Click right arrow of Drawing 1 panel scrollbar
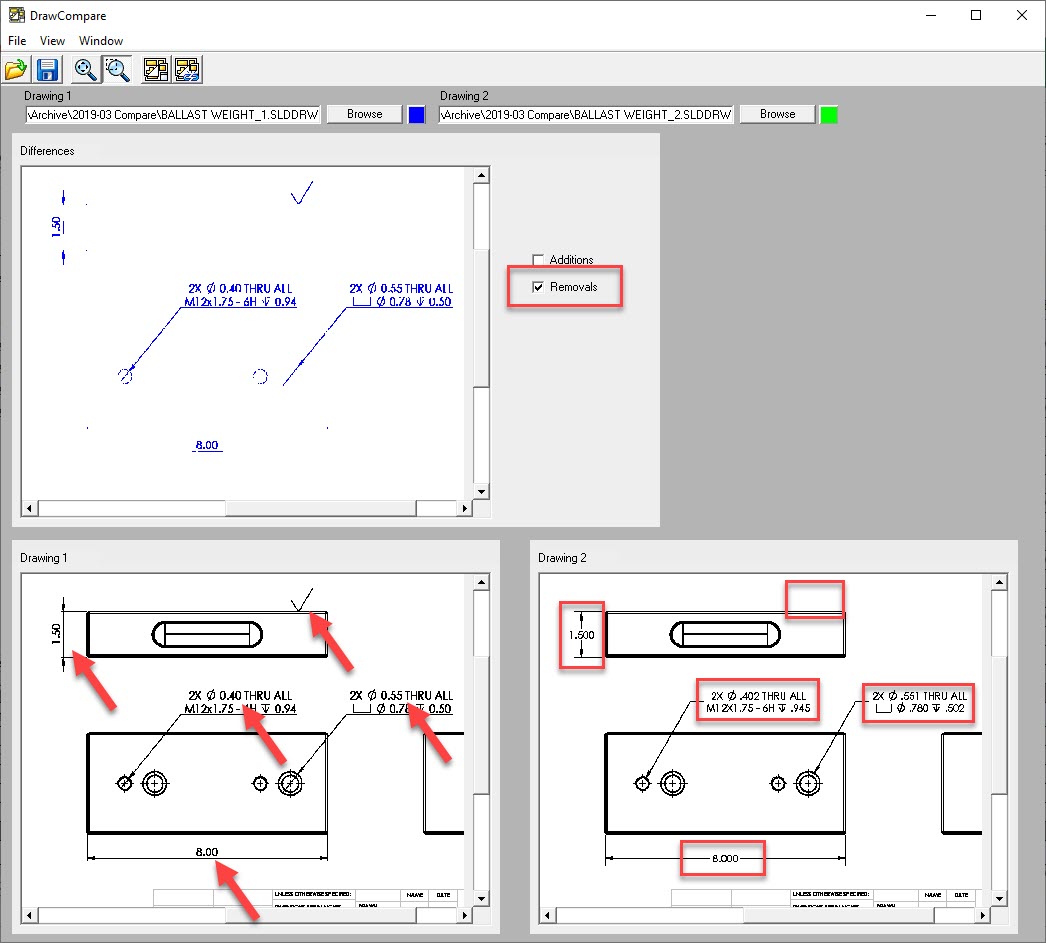Image resolution: width=1046 pixels, height=943 pixels. pyautogui.click(x=465, y=916)
